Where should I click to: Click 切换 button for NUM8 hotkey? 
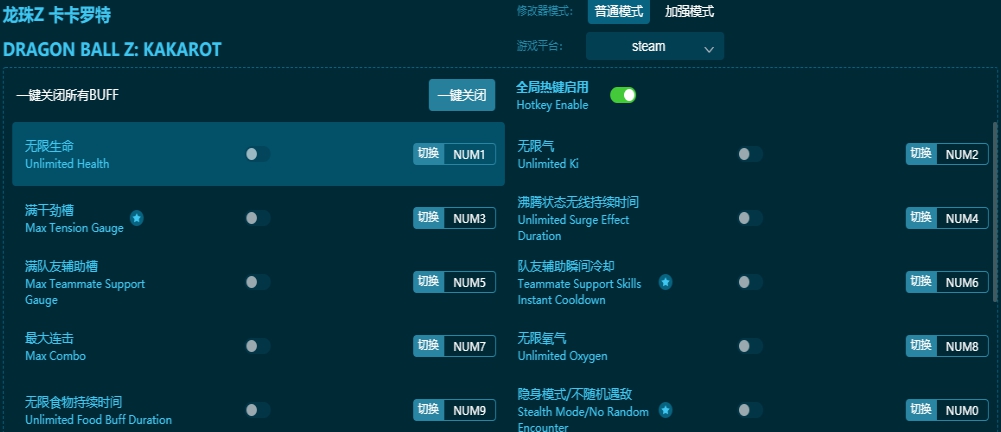(921, 345)
